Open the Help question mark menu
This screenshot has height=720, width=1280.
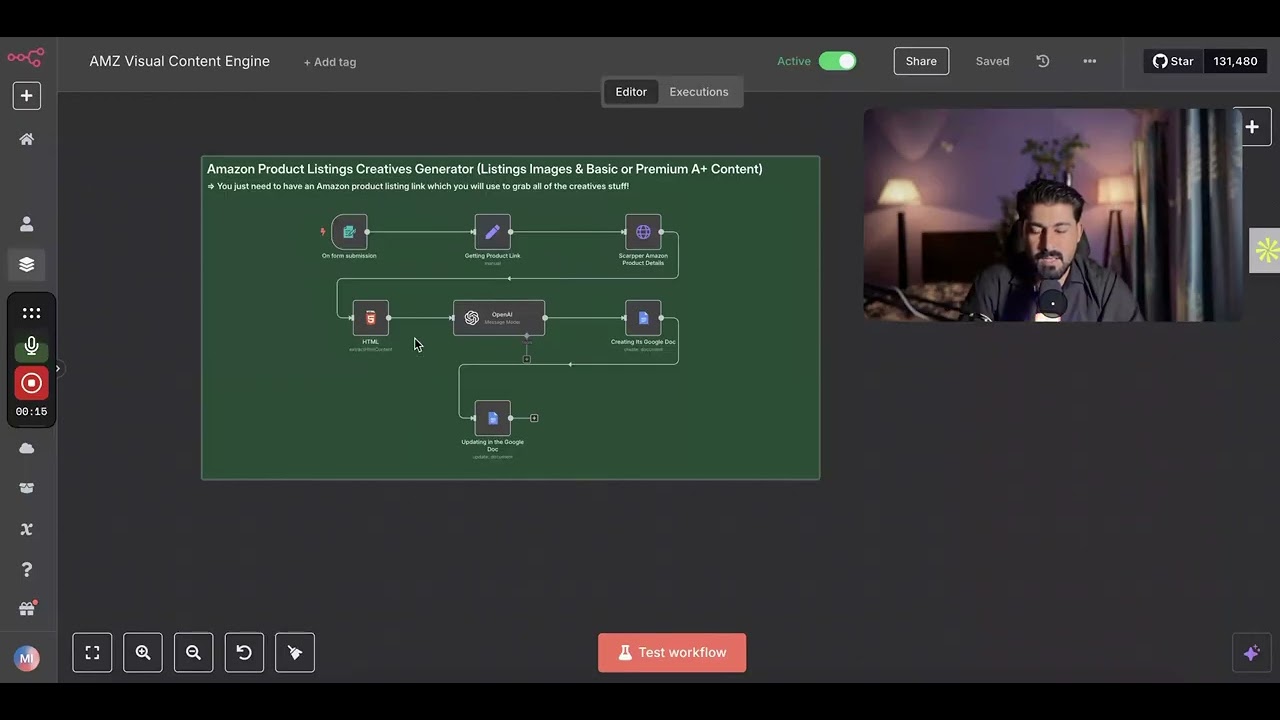tap(27, 569)
